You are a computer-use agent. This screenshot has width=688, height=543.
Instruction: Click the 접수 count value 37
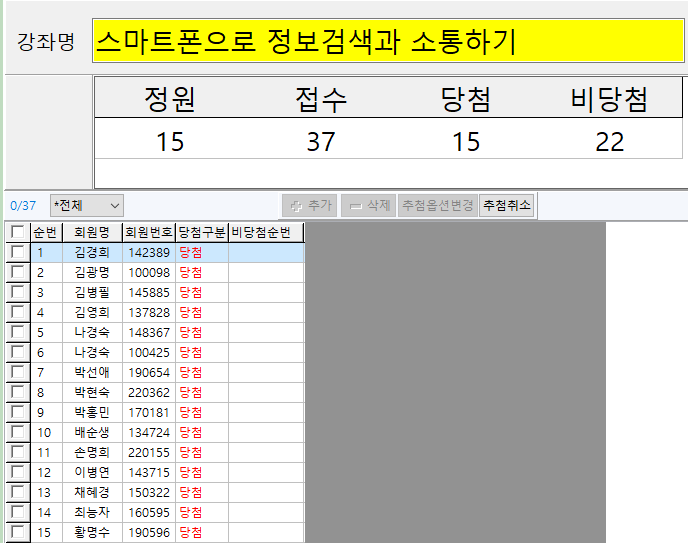tap(321, 142)
